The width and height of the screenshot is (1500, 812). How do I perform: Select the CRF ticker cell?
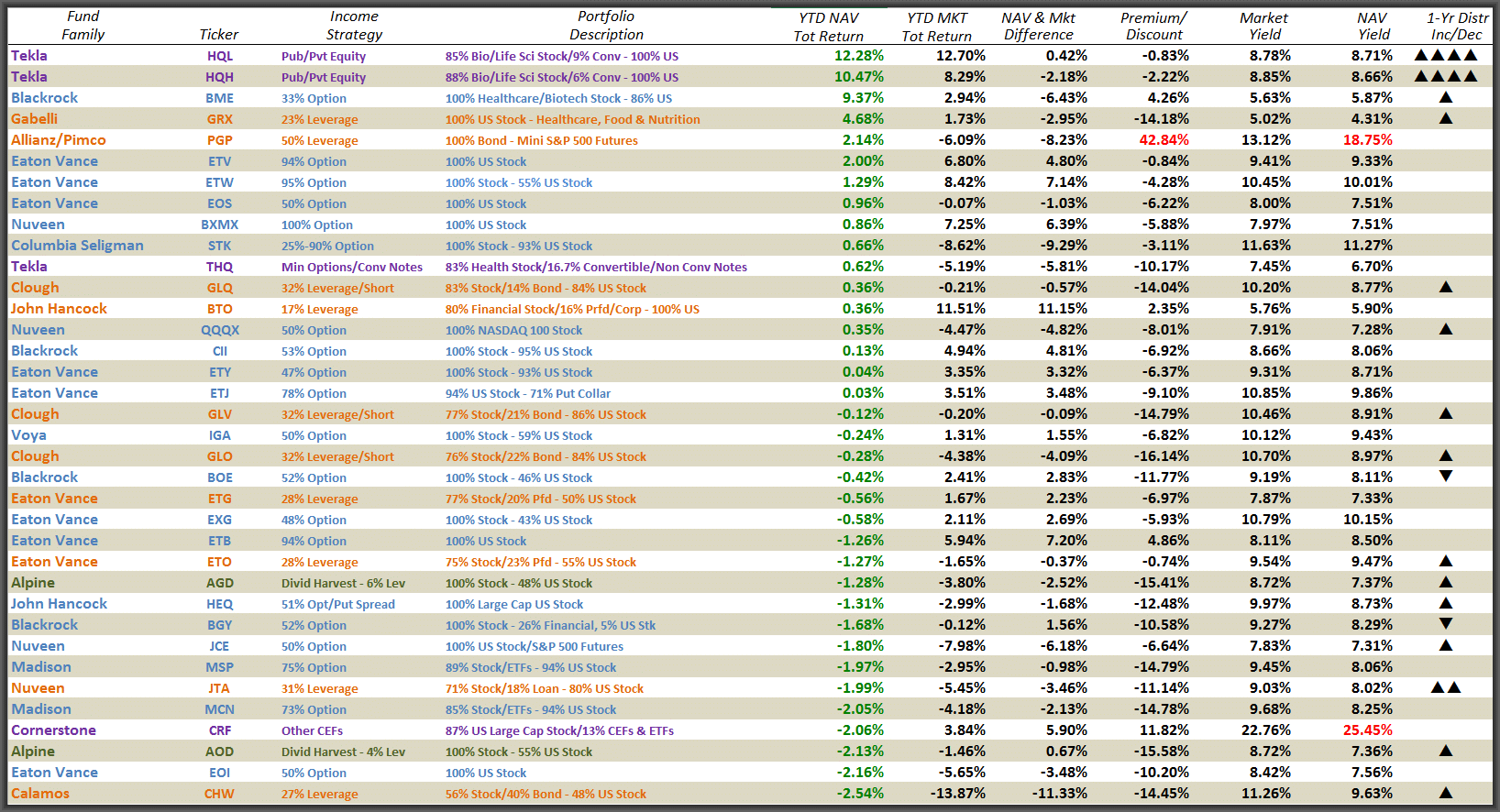tap(220, 730)
